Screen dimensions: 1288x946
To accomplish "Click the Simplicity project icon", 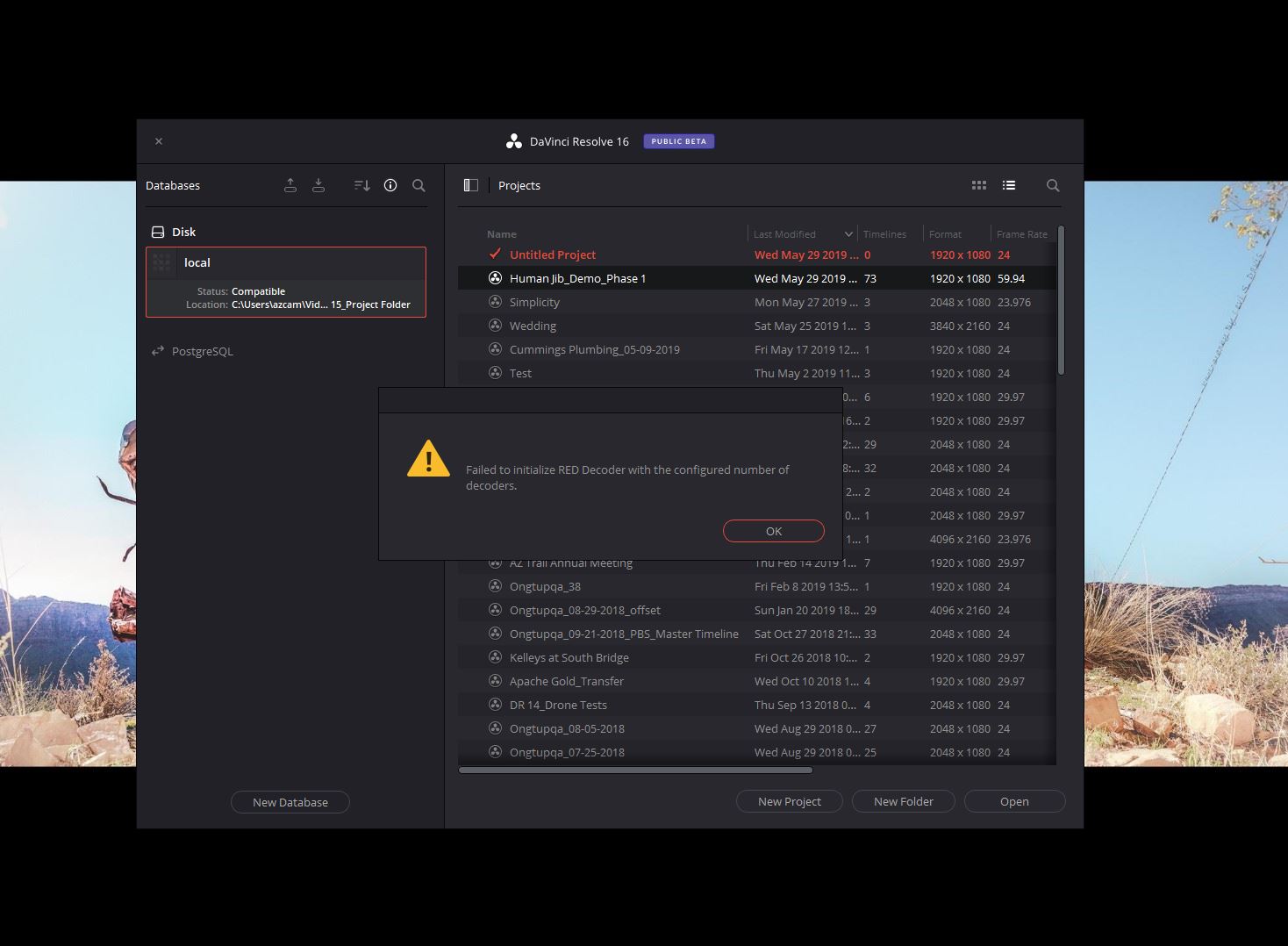I will pos(495,301).
